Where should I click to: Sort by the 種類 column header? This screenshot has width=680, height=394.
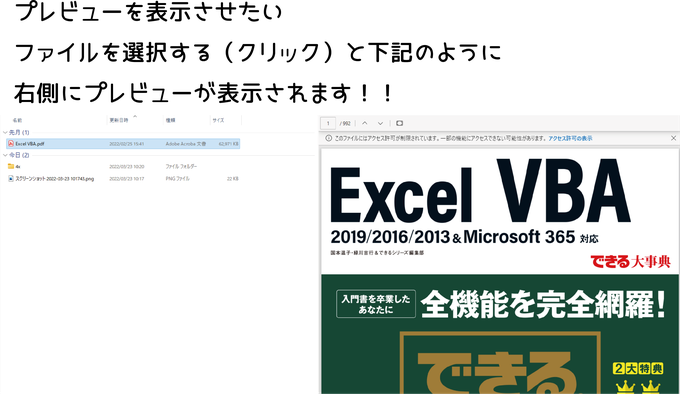coord(170,120)
